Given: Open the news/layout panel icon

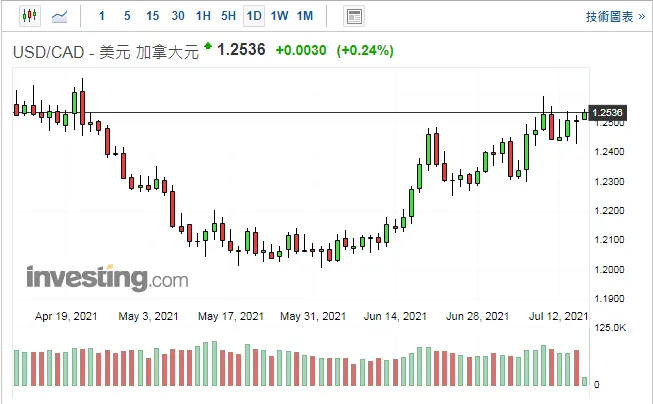Looking at the screenshot, I should pyautogui.click(x=354, y=17).
